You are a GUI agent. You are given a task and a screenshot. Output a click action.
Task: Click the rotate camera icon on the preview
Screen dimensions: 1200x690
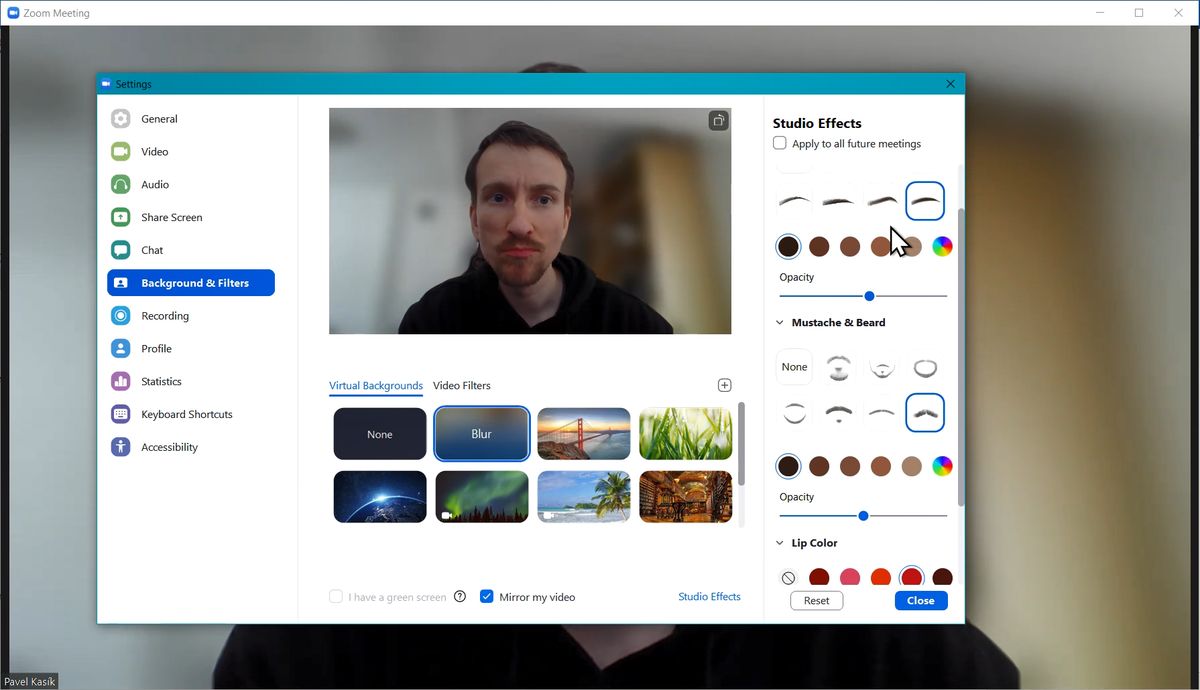(x=718, y=121)
